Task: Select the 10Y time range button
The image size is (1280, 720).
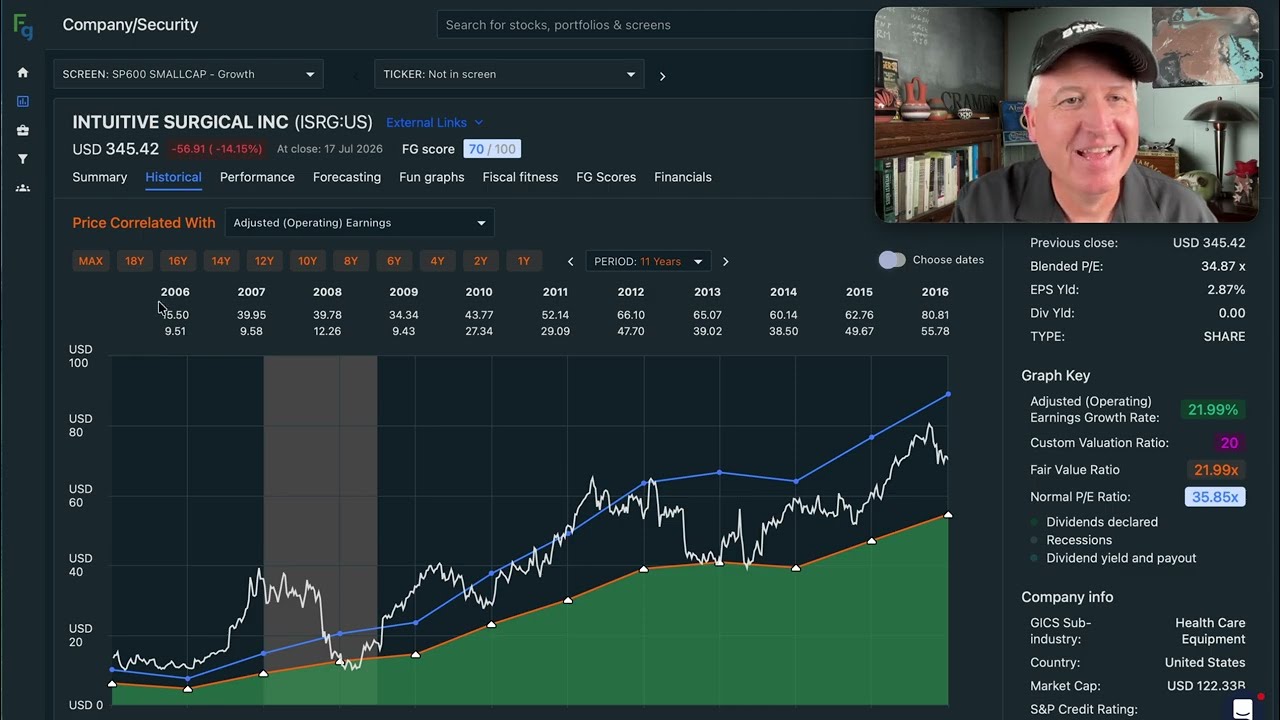Action: pos(307,261)
